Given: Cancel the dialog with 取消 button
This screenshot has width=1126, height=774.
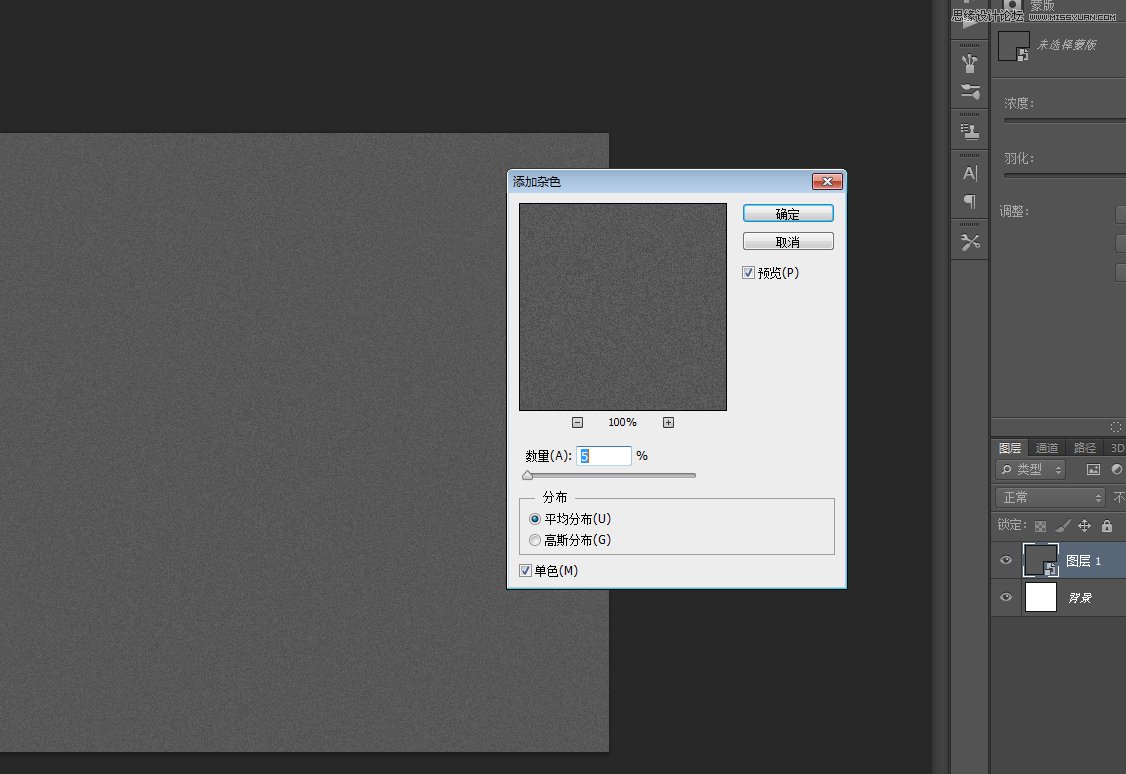Looking at the screenshot, I should pos(788,241).
